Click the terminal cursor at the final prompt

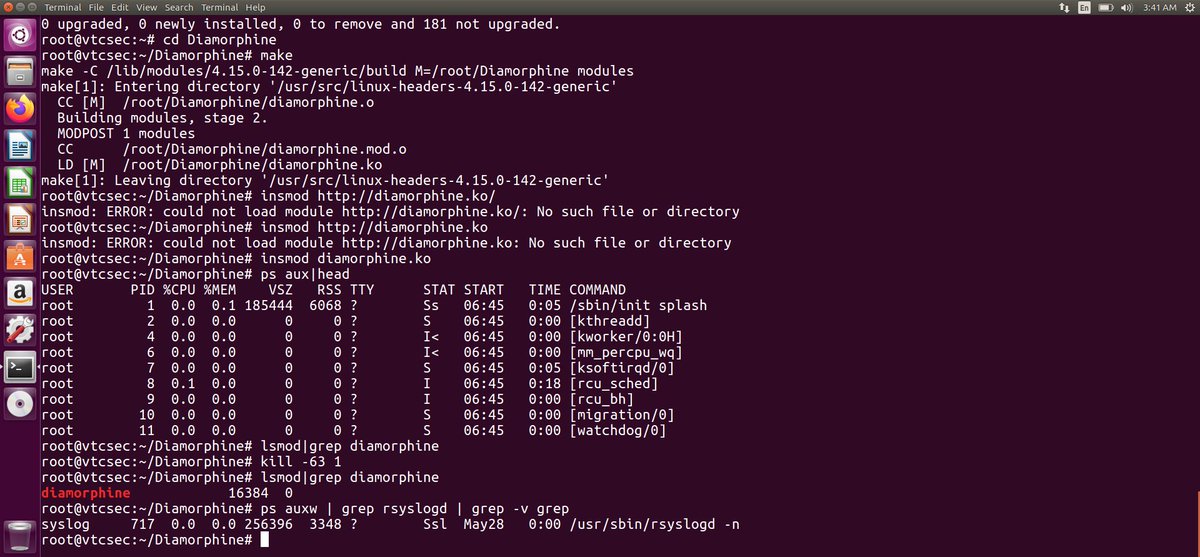click(x=264, y=540)
